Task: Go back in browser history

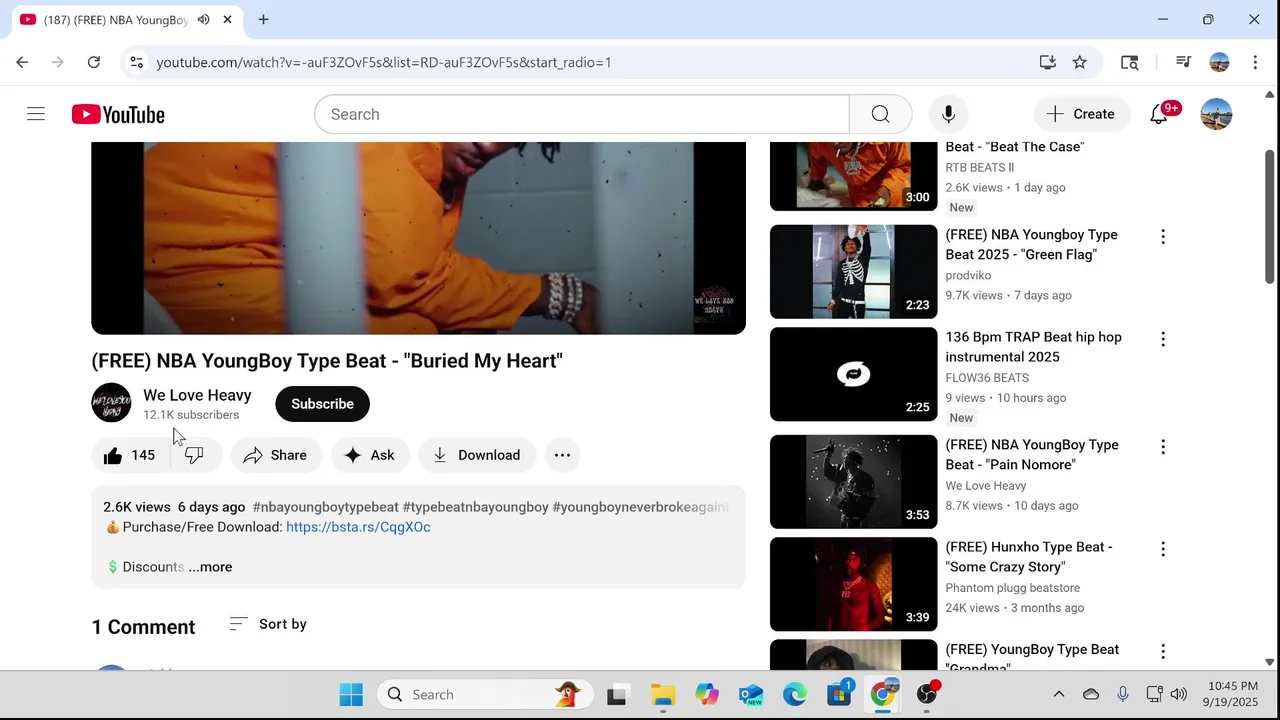Action: 22,62
